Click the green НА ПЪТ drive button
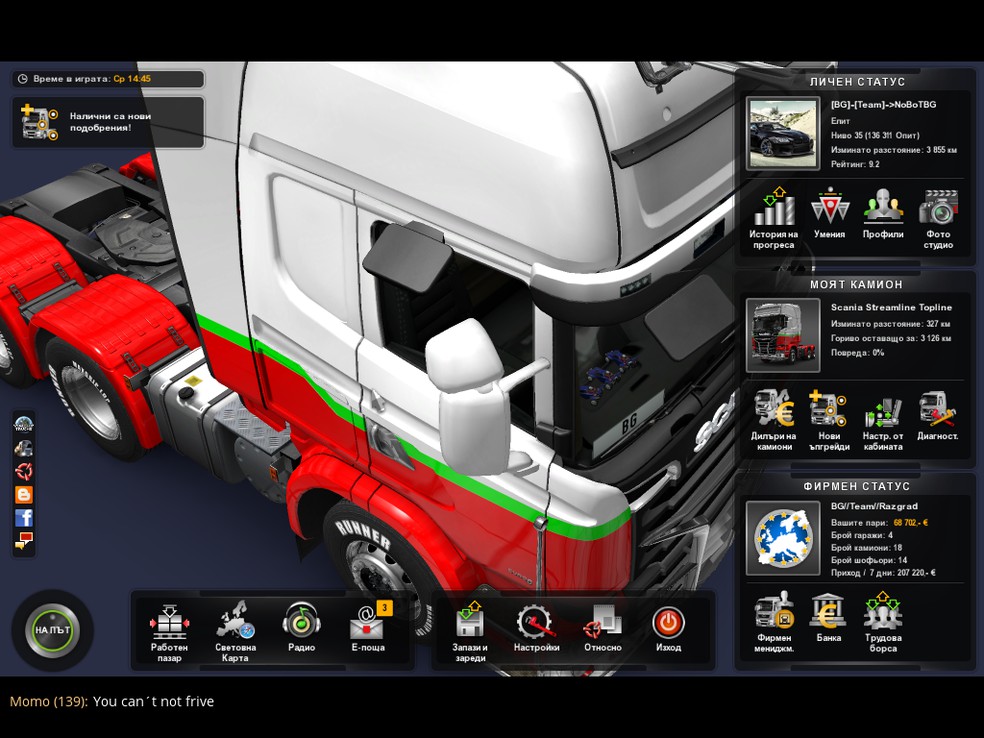The height and width of the screenshot is (738, 984). click(x=53, y=630)
